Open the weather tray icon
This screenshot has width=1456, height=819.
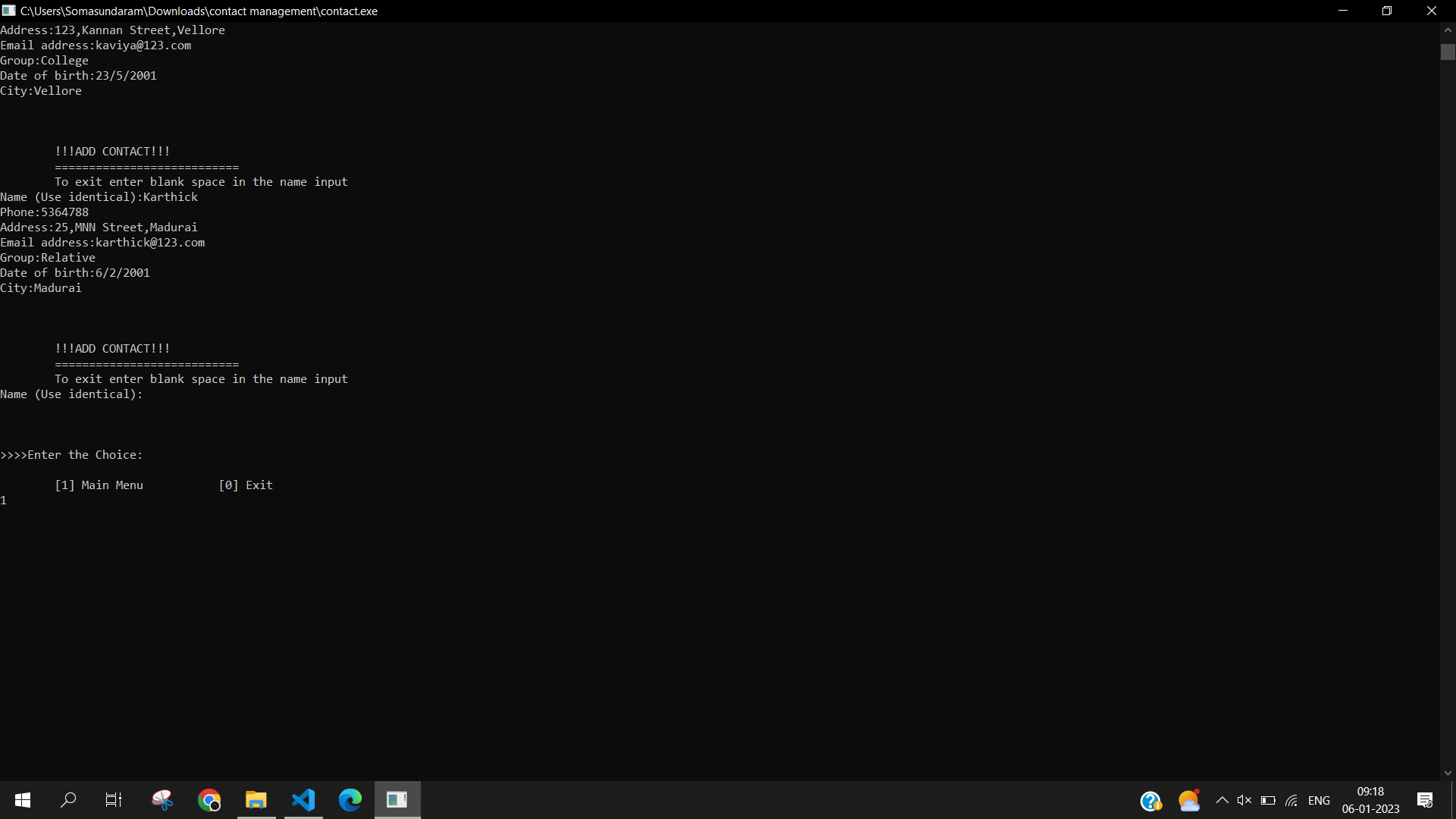click(1189, 801)
